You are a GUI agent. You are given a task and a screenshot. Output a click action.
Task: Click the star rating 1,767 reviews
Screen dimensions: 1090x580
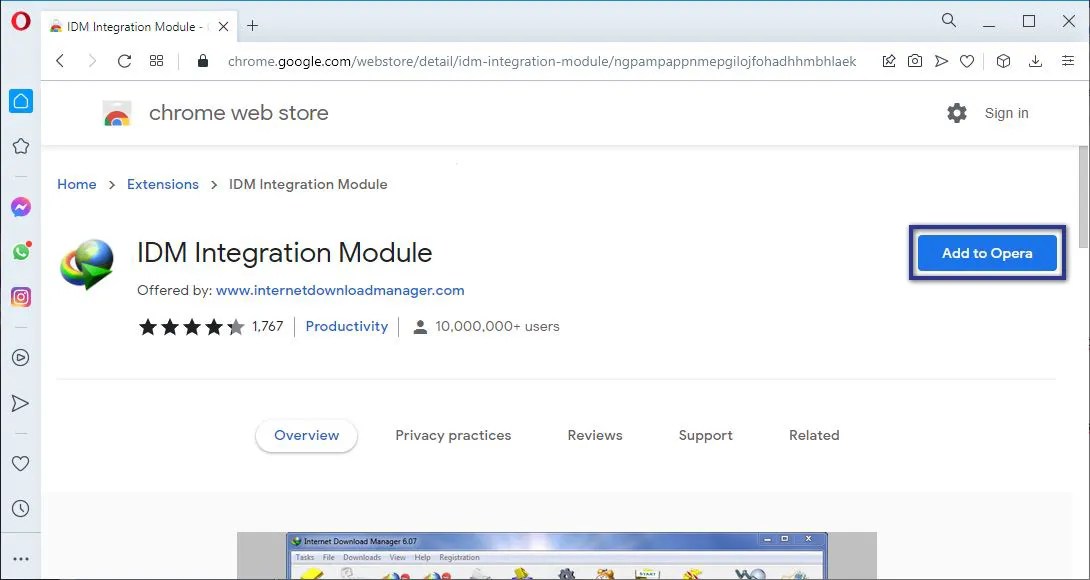tap(211, 326)
